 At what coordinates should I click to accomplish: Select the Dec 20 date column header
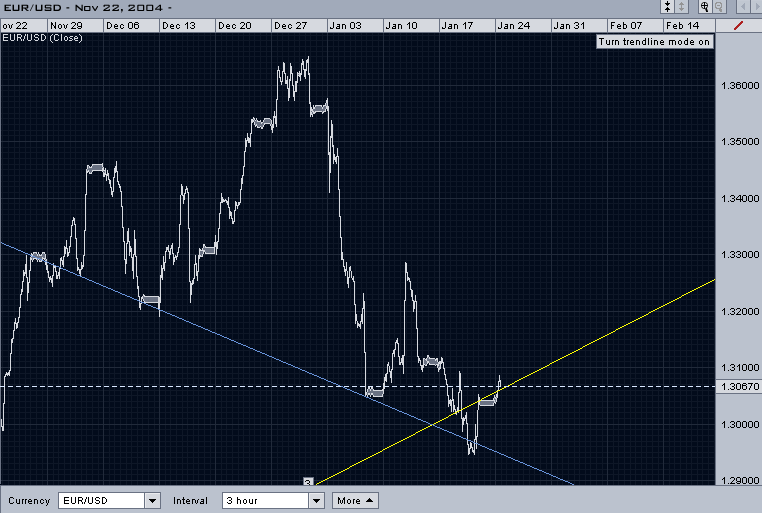[243, 26]
